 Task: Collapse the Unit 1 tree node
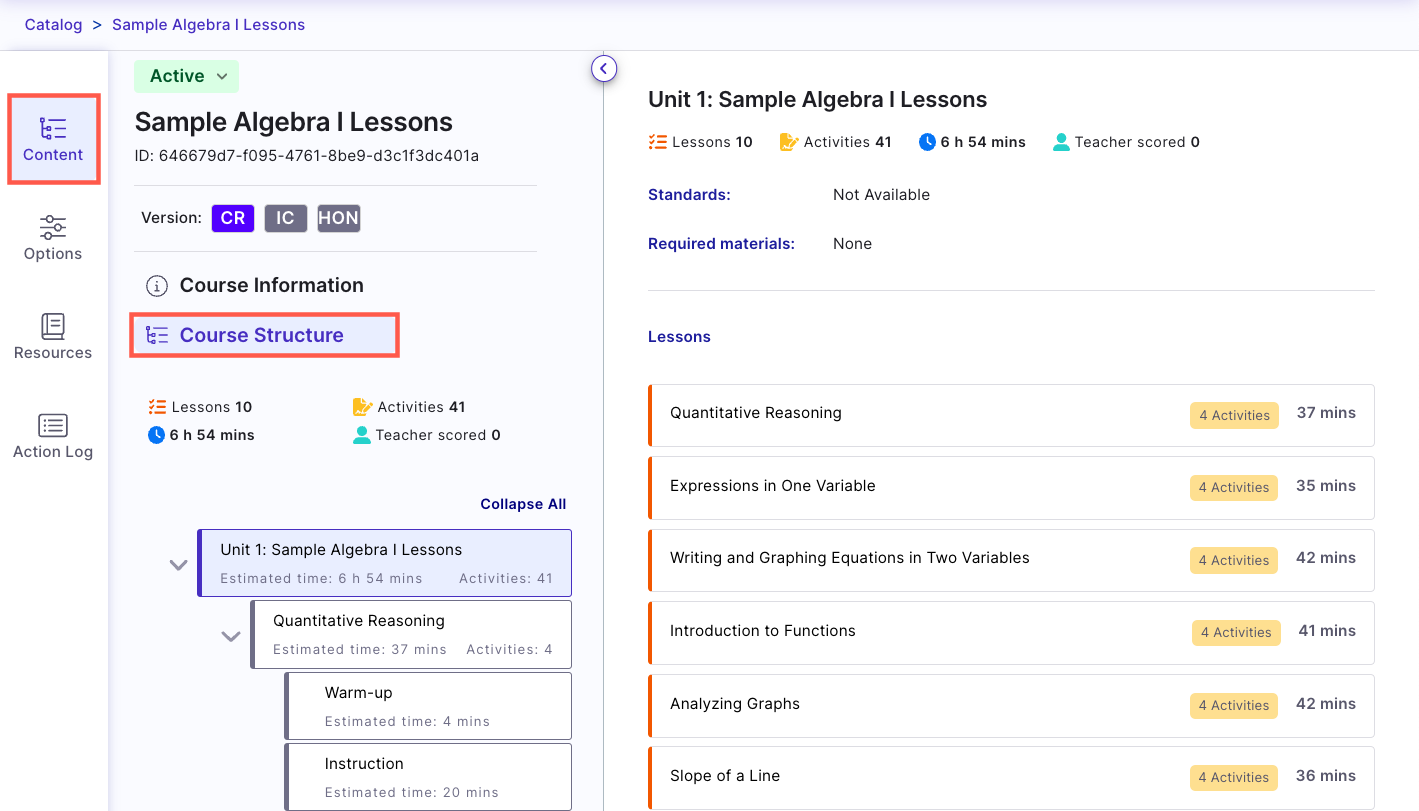(x=178, y=564)
